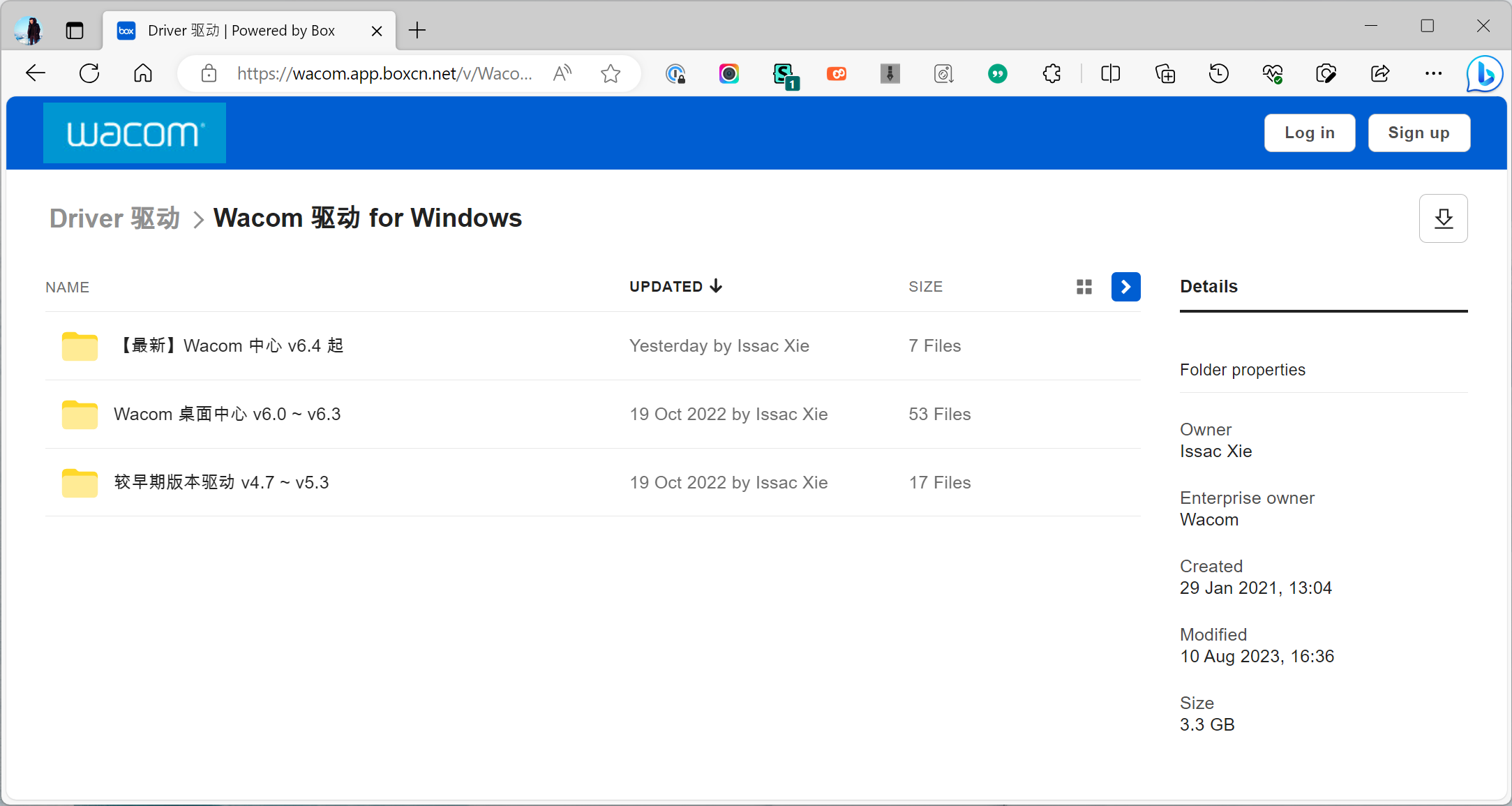Open Read Aloud in address bar

(562, 73)
